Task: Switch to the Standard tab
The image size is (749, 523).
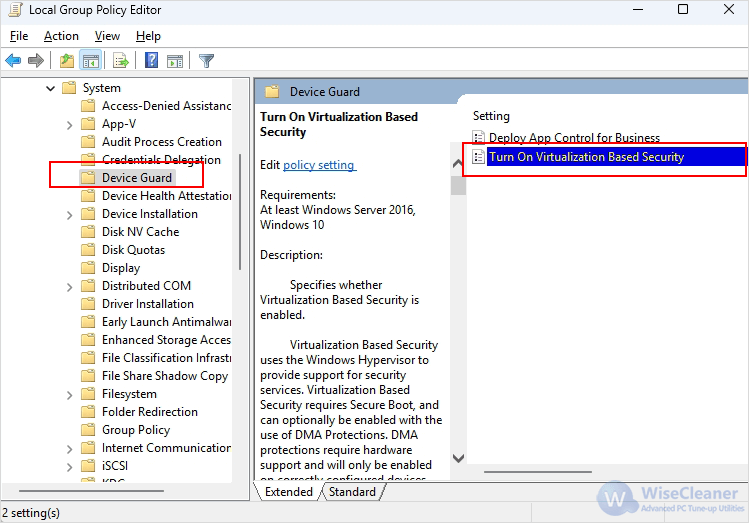Action: (x=353, y=491)
